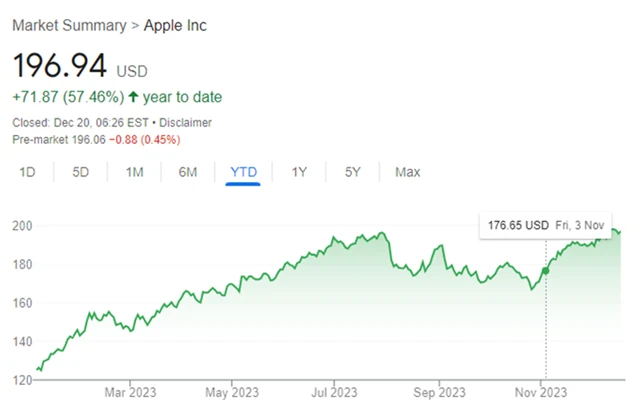
Task: Click the Jul 2023 axis label
Action: [333, 392]
